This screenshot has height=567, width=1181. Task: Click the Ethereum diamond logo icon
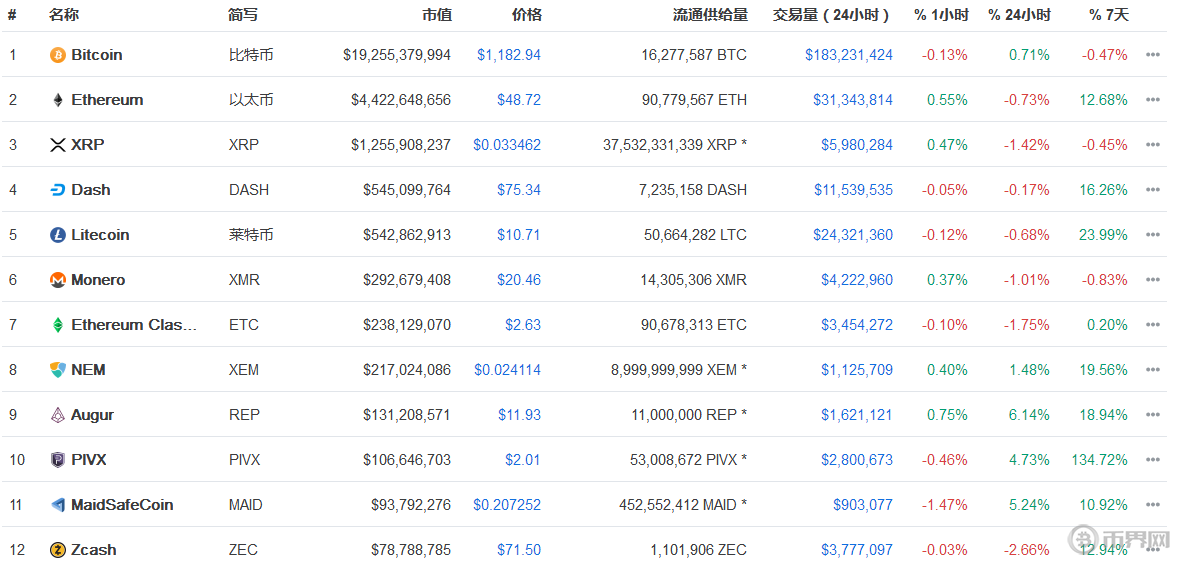(58, 100)
